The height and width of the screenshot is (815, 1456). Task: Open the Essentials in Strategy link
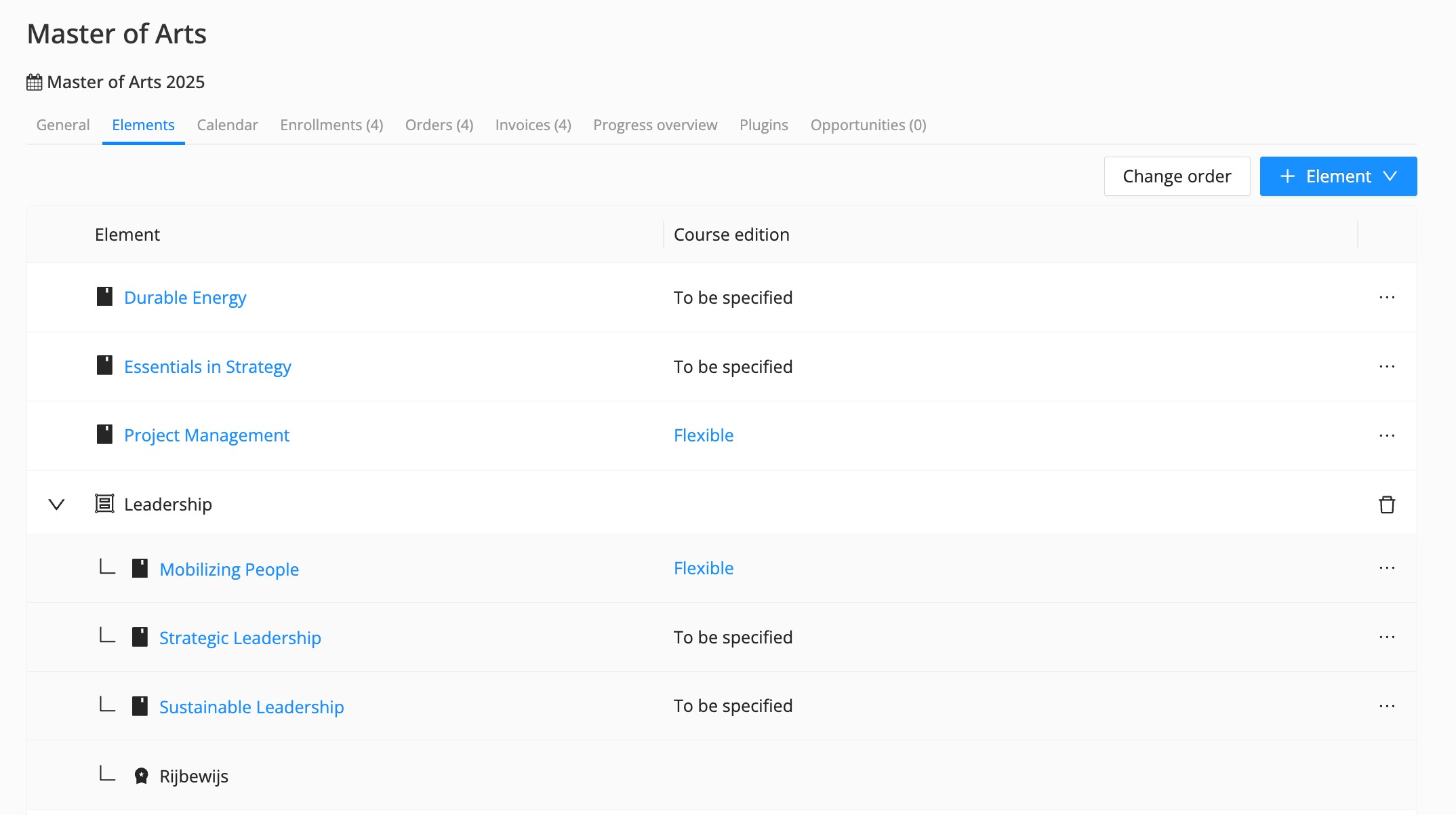[207, 367]
